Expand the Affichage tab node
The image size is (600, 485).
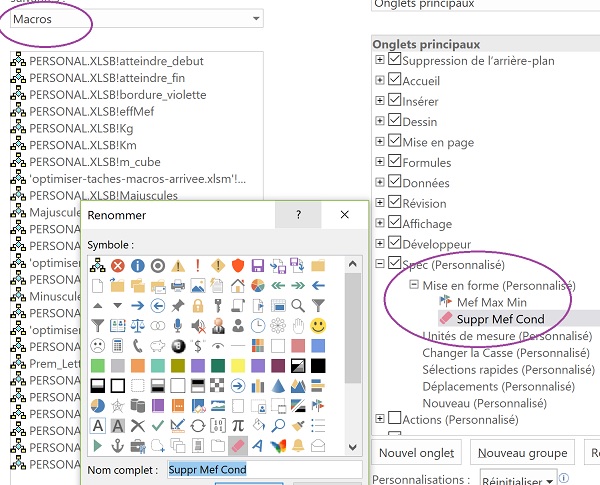coord(380,223)
